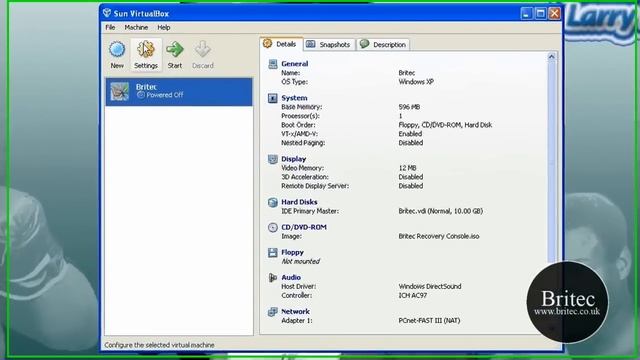Open the CD/DVD-ROM settings link

(x=304, y=227)
